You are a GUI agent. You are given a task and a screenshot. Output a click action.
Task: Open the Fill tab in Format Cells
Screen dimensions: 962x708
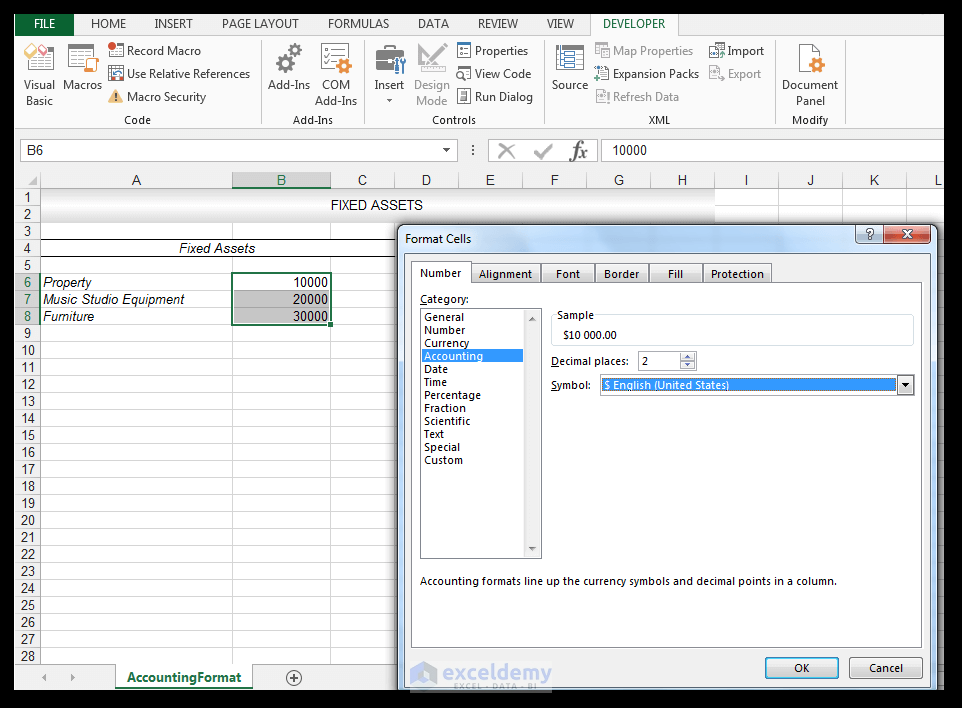point(675,274)
